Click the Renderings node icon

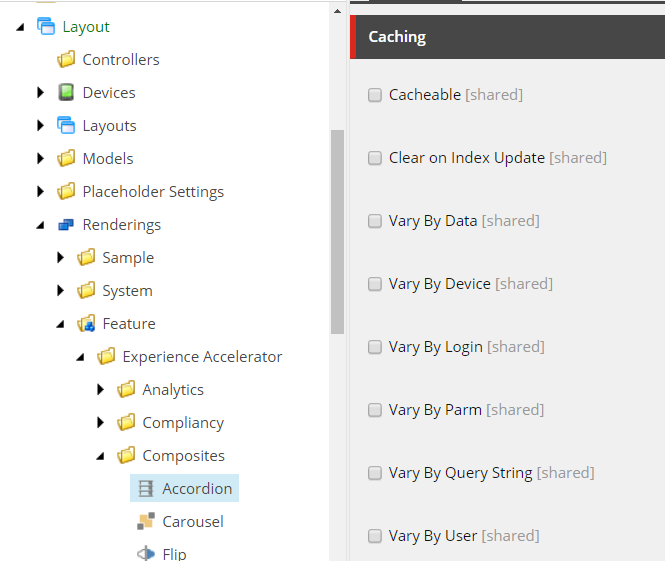pyautogui.click(x=66, y=224)
